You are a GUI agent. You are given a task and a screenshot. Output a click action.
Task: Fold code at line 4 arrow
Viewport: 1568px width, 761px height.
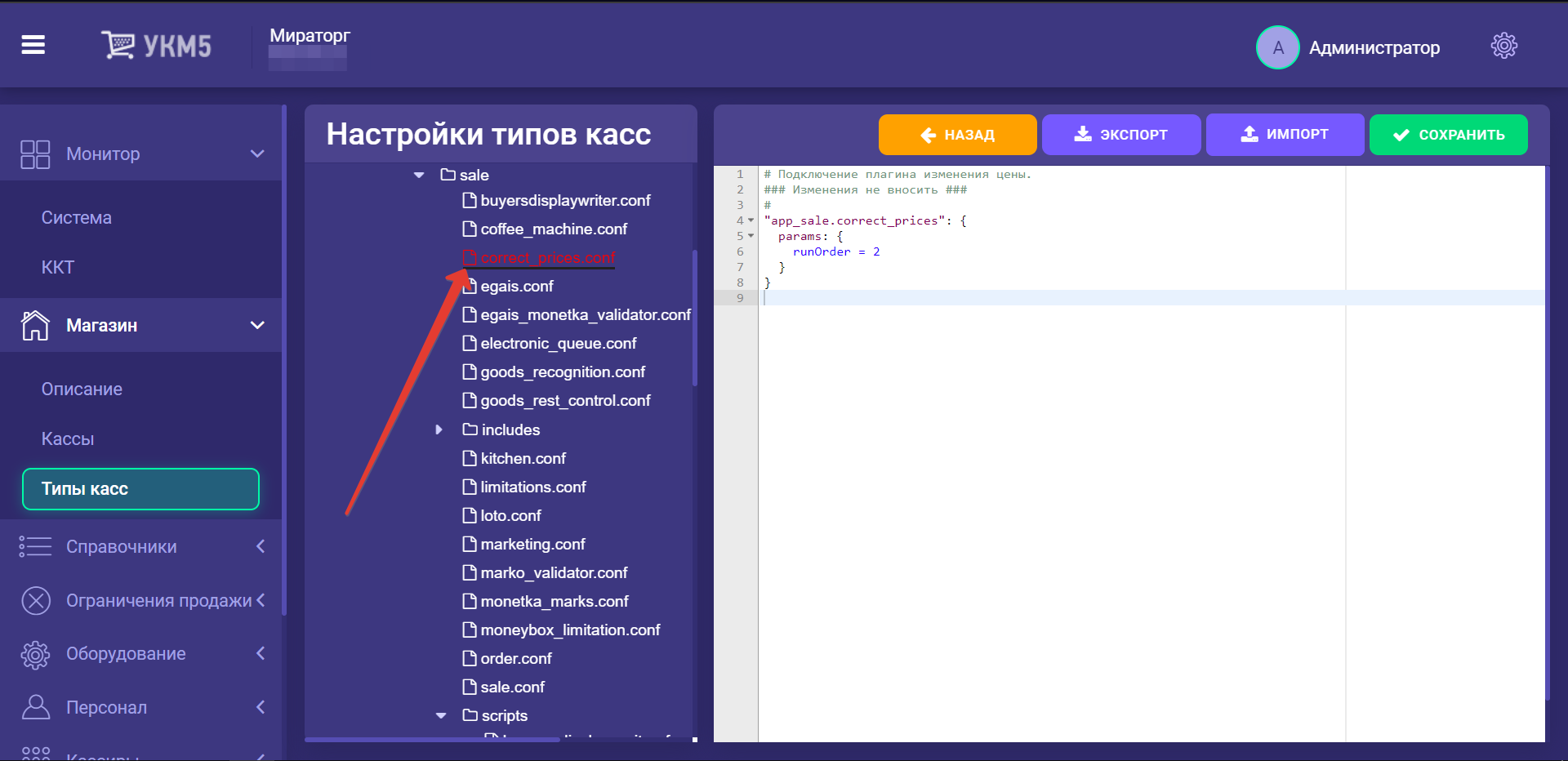point(751,220)
